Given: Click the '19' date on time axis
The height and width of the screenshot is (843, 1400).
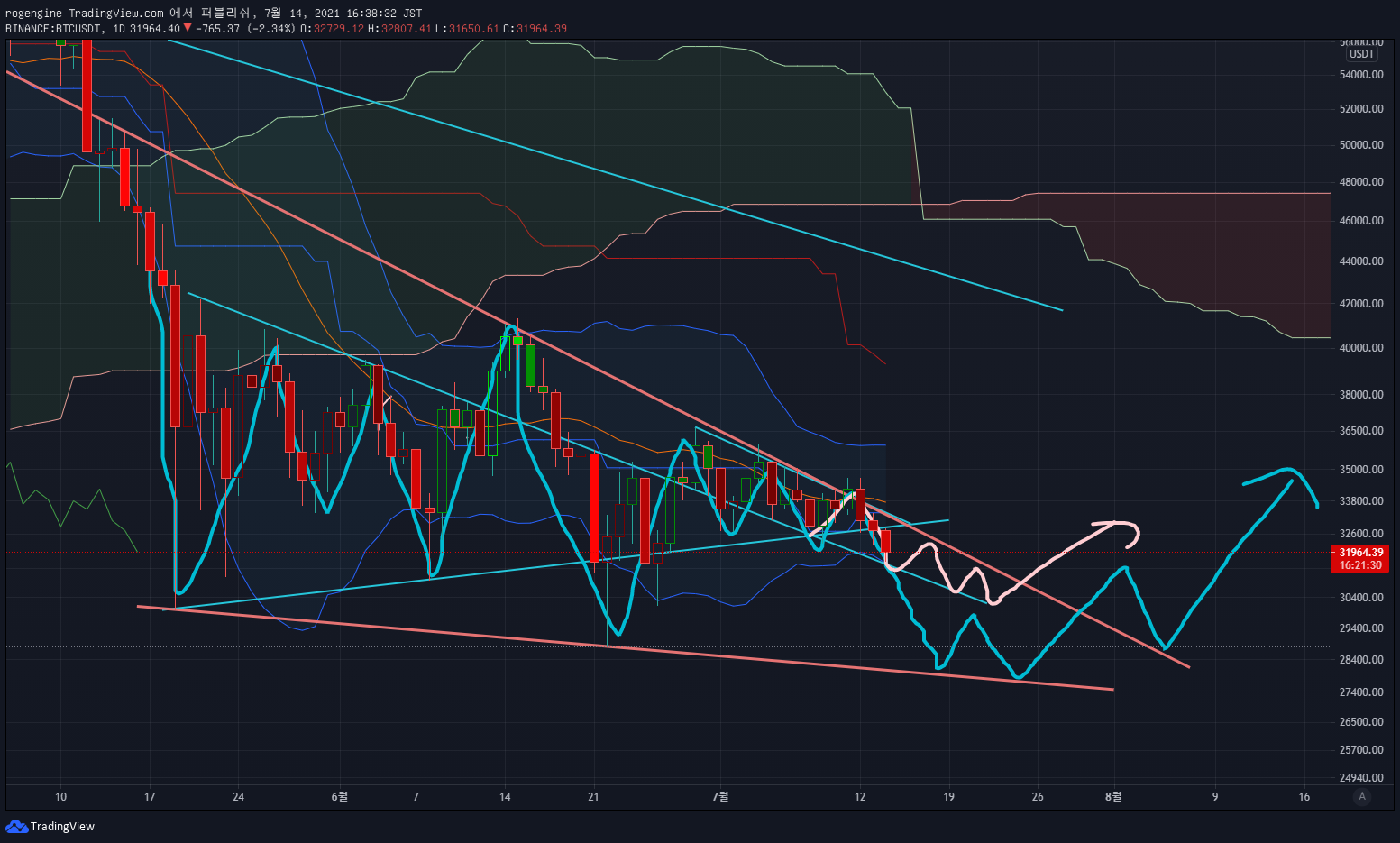Looking at the screenshot, I should (x=948, y=797).
